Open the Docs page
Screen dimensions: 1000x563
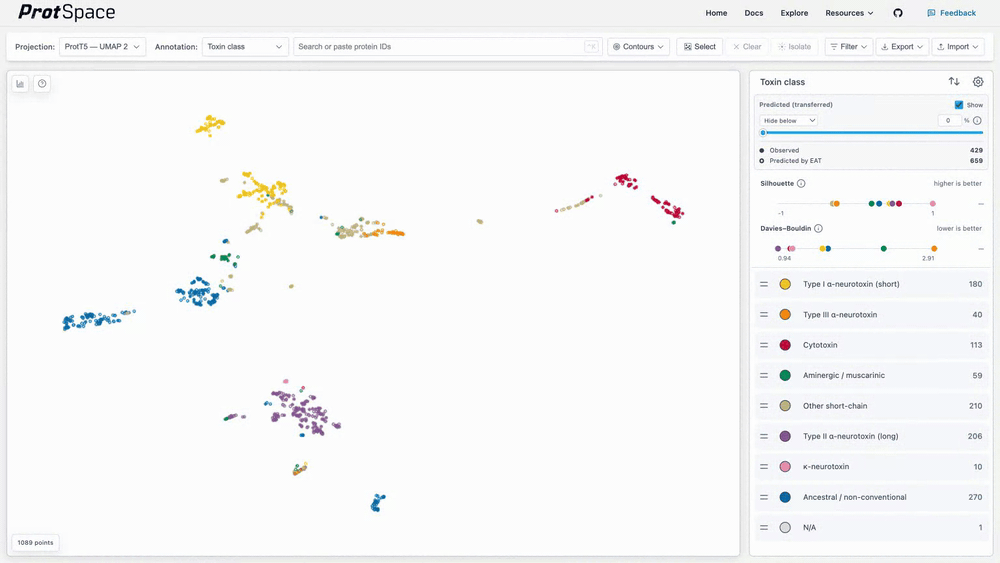point(754,13)
